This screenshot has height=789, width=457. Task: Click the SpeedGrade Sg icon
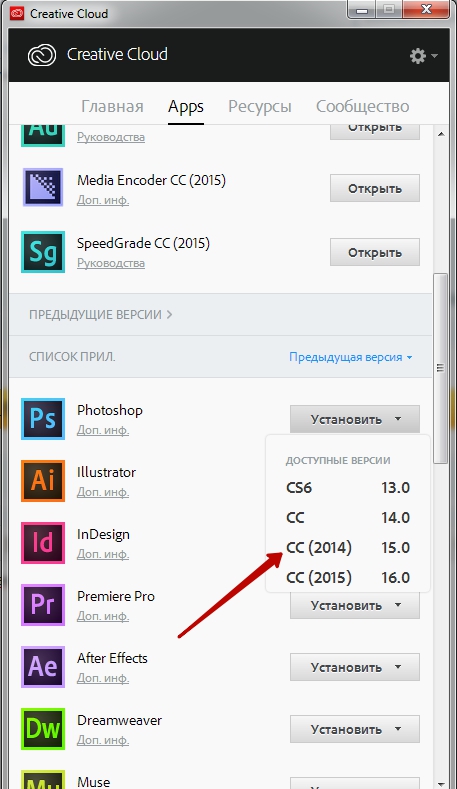pos(43,252)
